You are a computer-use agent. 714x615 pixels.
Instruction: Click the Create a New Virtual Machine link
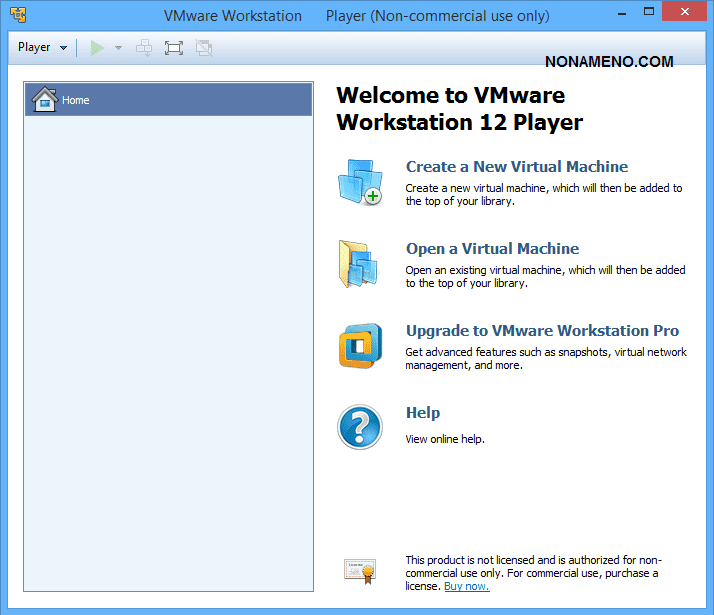[516, 167]
